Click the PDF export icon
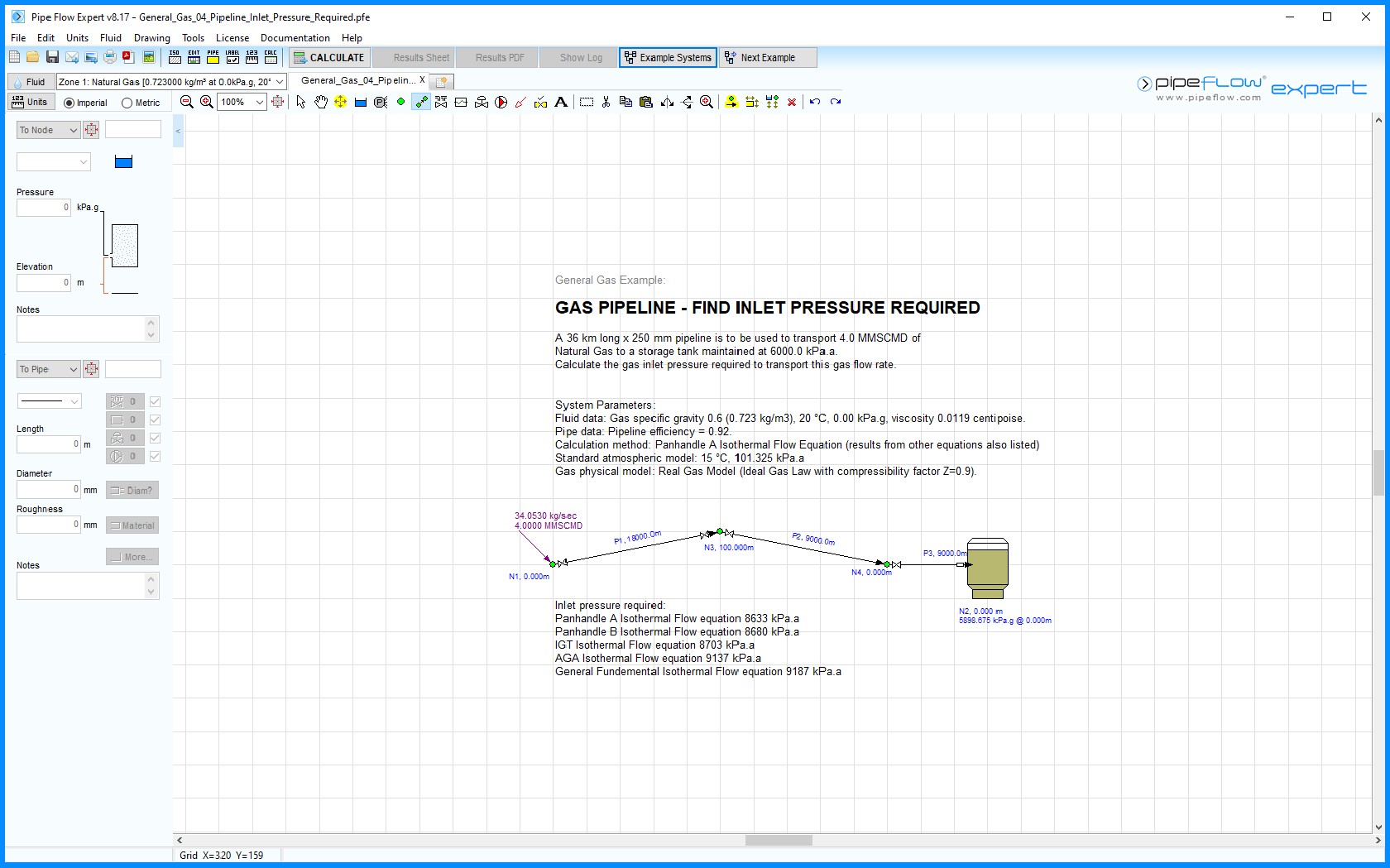 128,57
